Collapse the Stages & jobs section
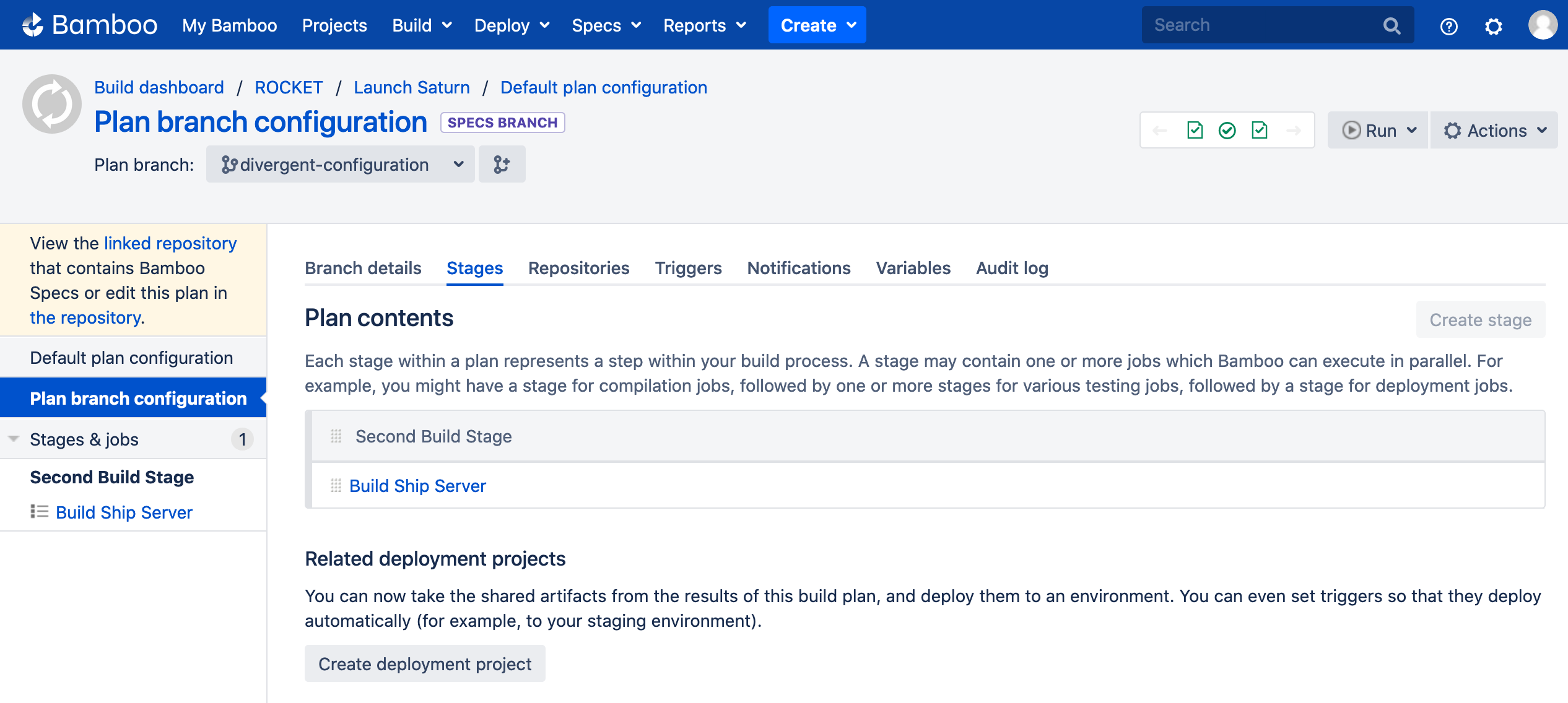The height and width of the screenshot is (703, 1568). coord(14,439)
